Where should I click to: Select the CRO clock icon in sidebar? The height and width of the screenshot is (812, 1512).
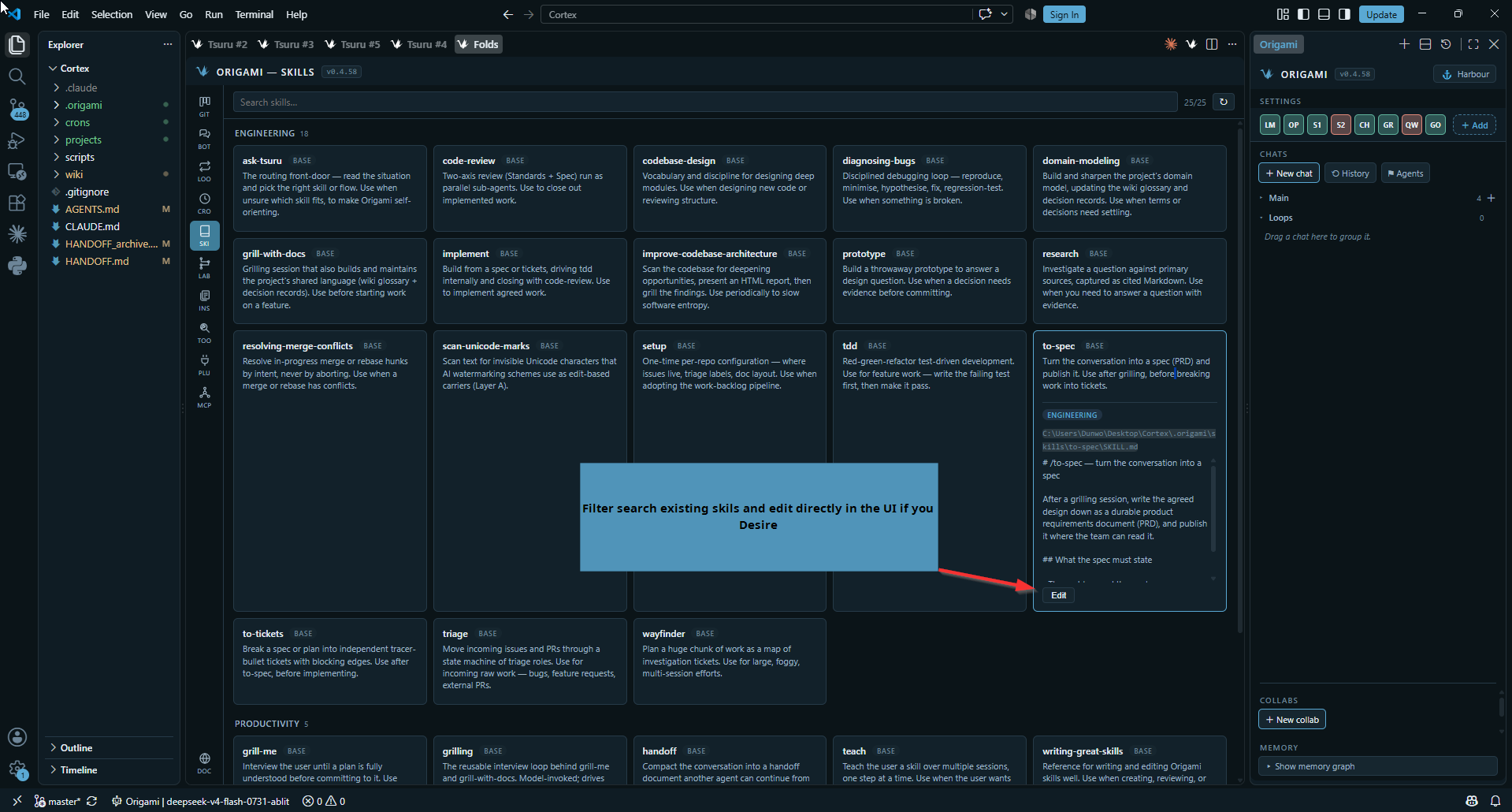click(x=204, y=203)
